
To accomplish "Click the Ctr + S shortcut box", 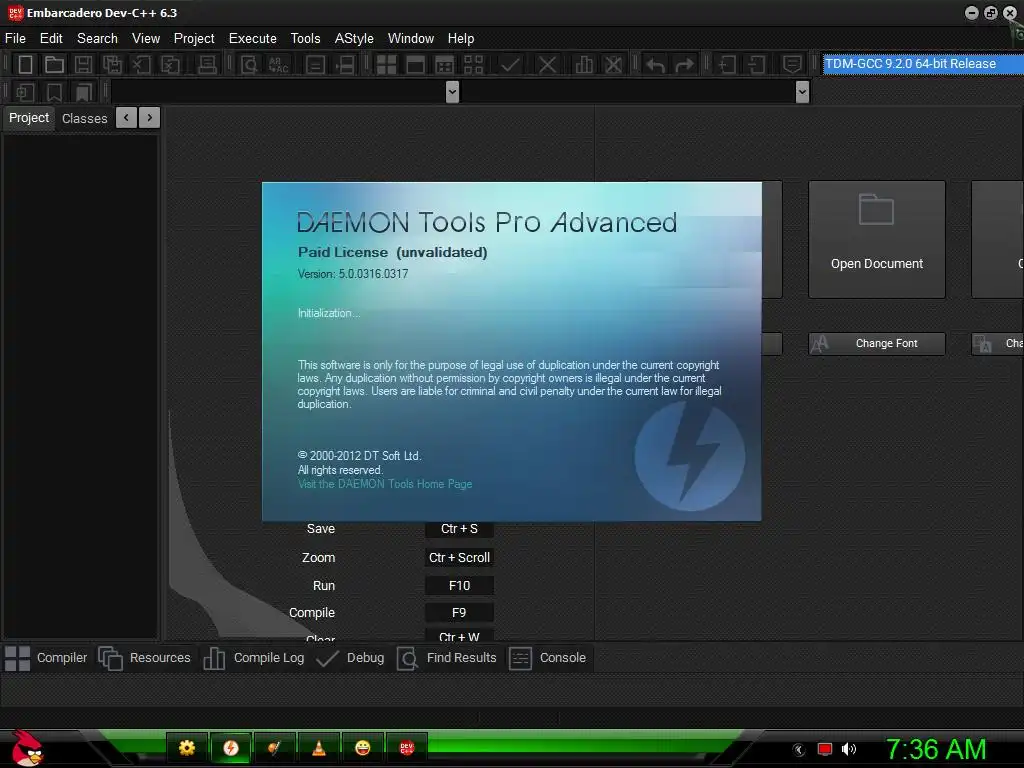I will pos(459,529).
